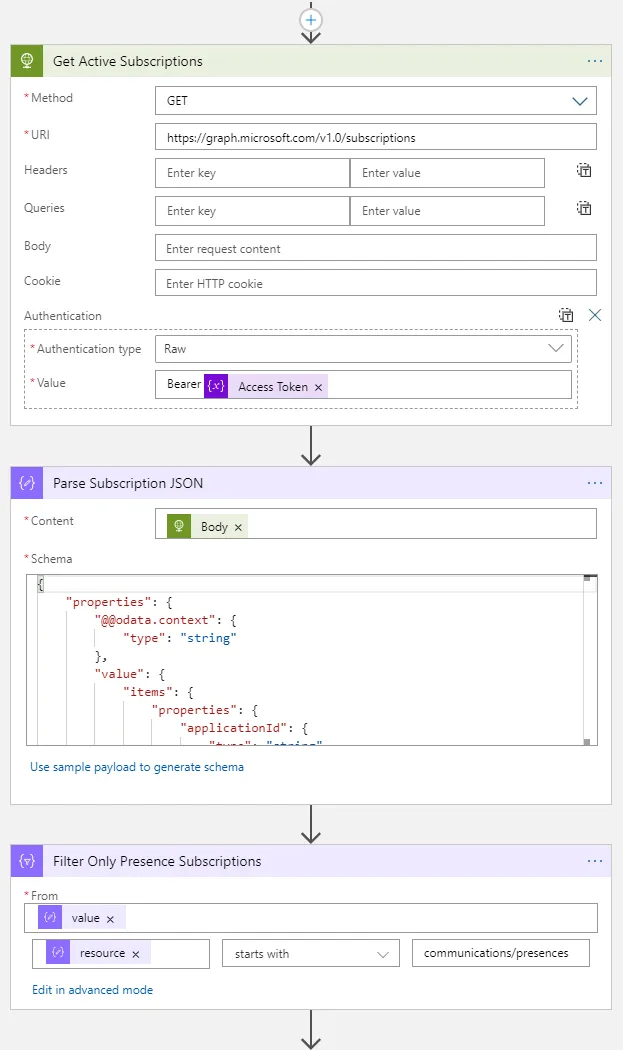Click the Queries Enter value field
Screen dimensions: 623x1050
[447, 211]
